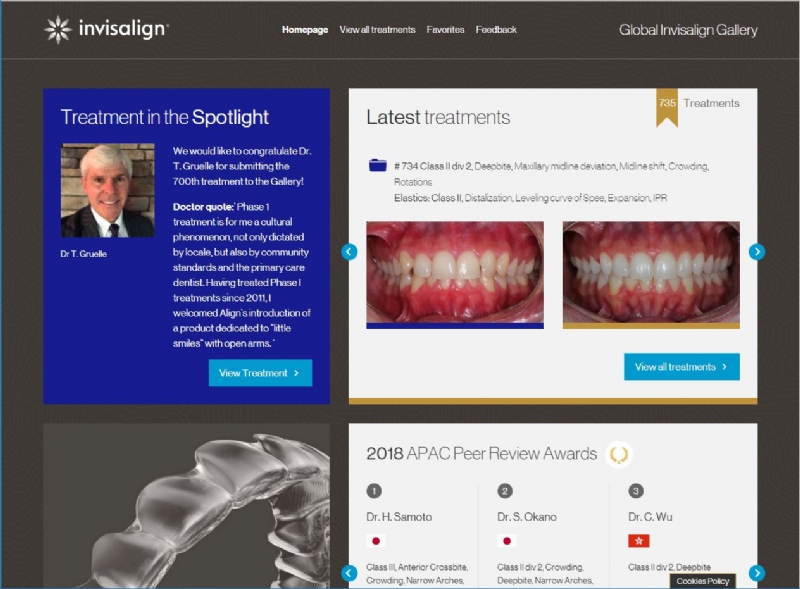The height and width of the screenshot is (589, 800).
Task: Click the gold laurel award icon
Action: tap(619, 454)
